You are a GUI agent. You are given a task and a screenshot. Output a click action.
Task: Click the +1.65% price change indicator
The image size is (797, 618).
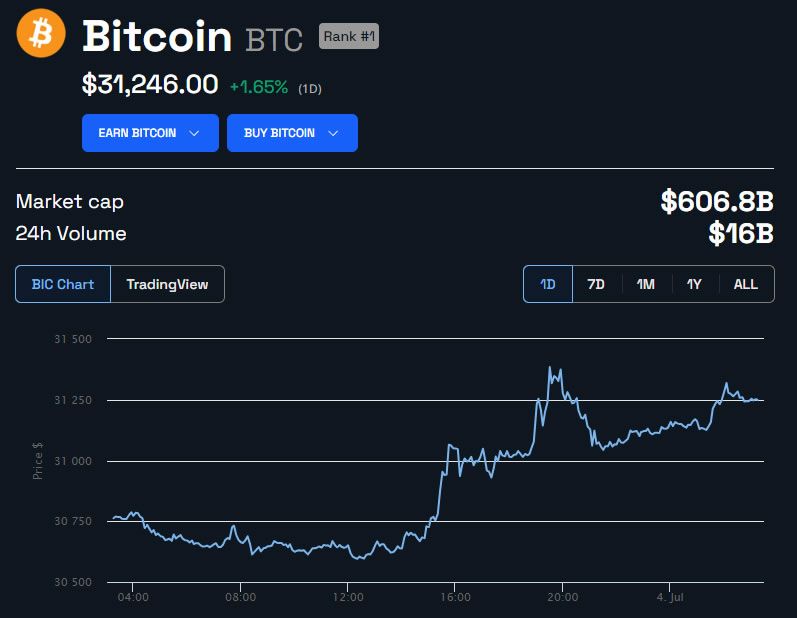click(x=259, y=87)
